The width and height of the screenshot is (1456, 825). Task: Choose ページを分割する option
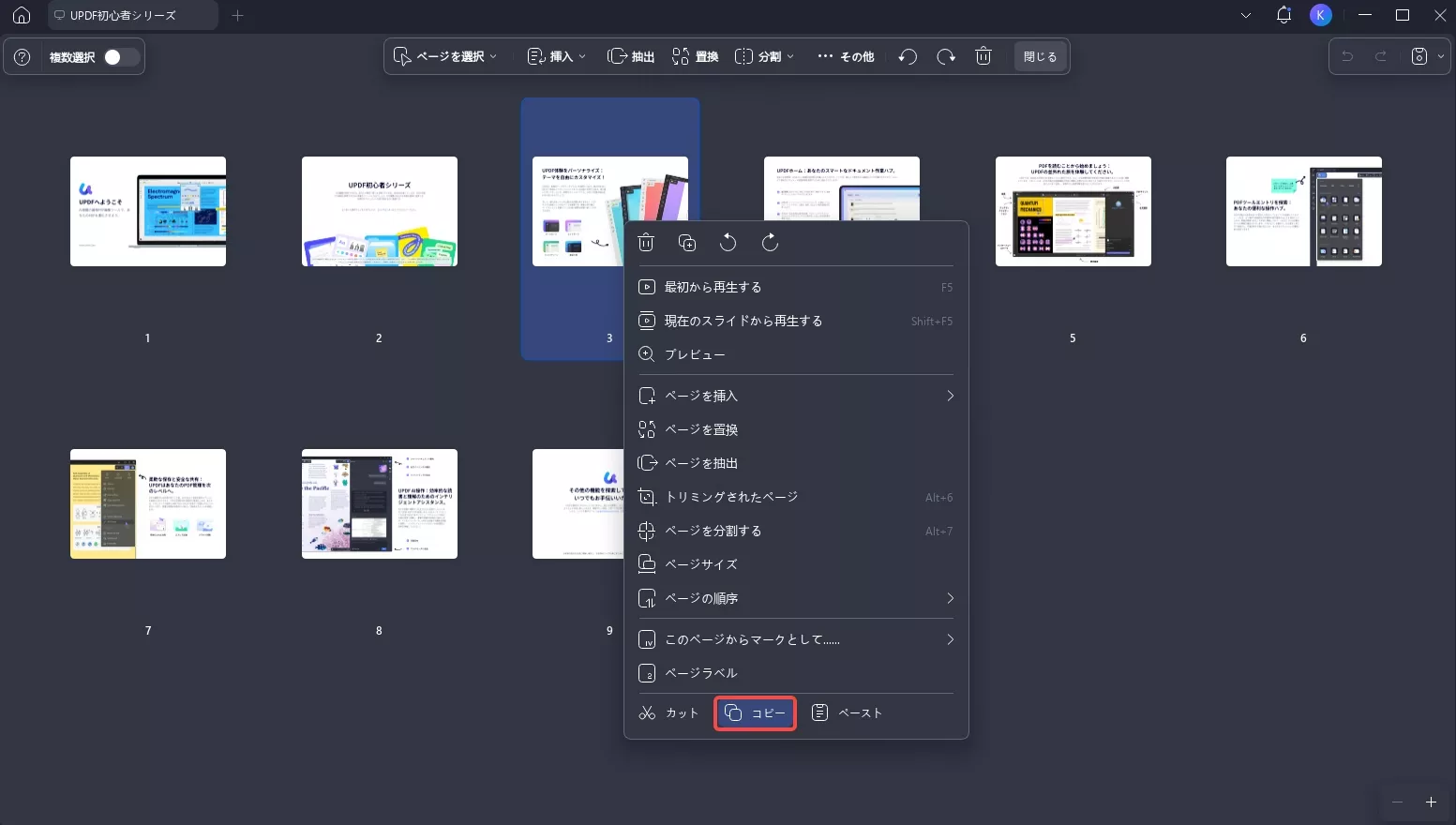tap(796, 531)
